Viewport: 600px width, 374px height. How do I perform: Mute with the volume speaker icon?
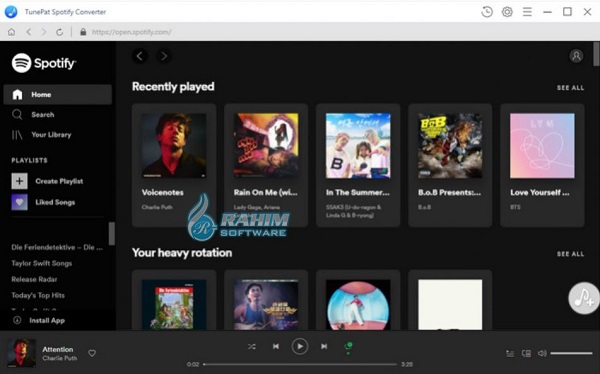(x=542, y=353)
